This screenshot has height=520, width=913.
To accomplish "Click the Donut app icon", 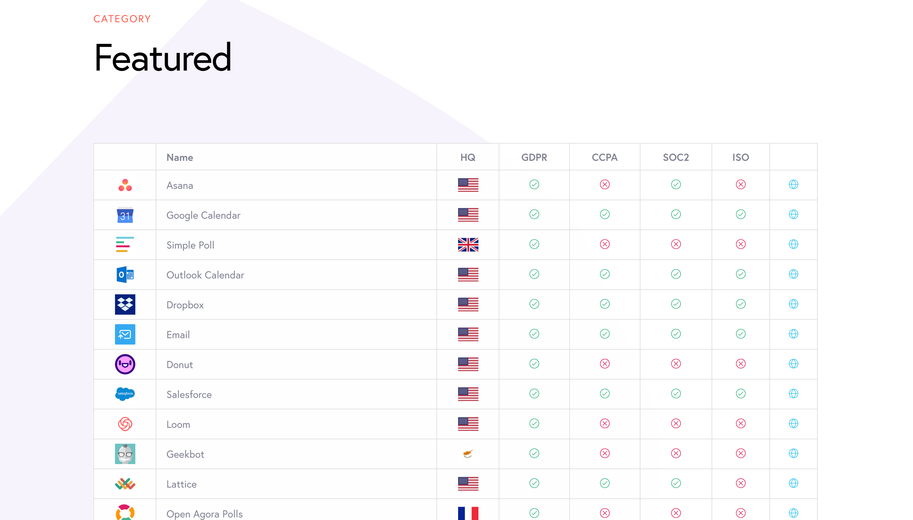I will (125, 364).
